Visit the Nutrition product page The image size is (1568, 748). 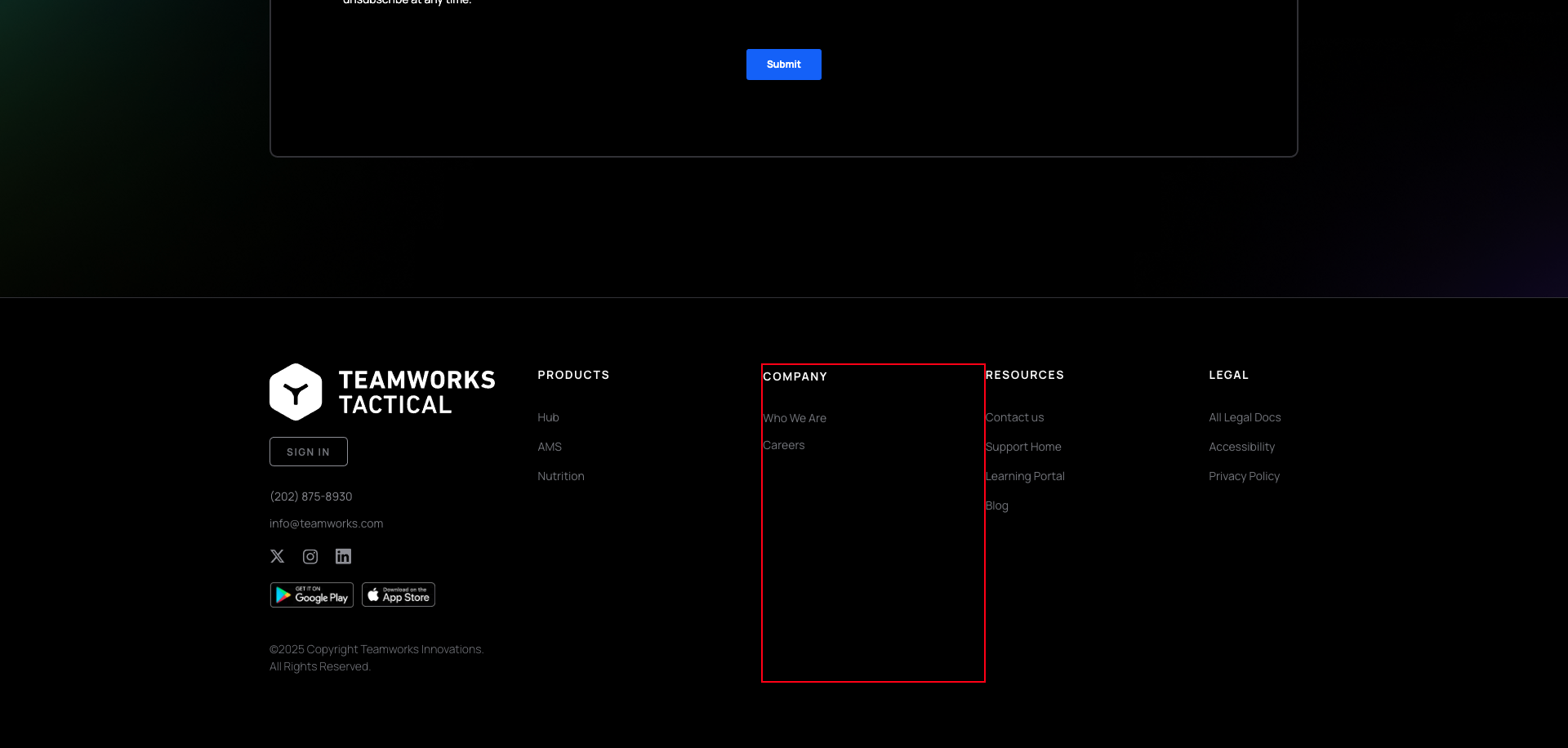pos(561,476)
